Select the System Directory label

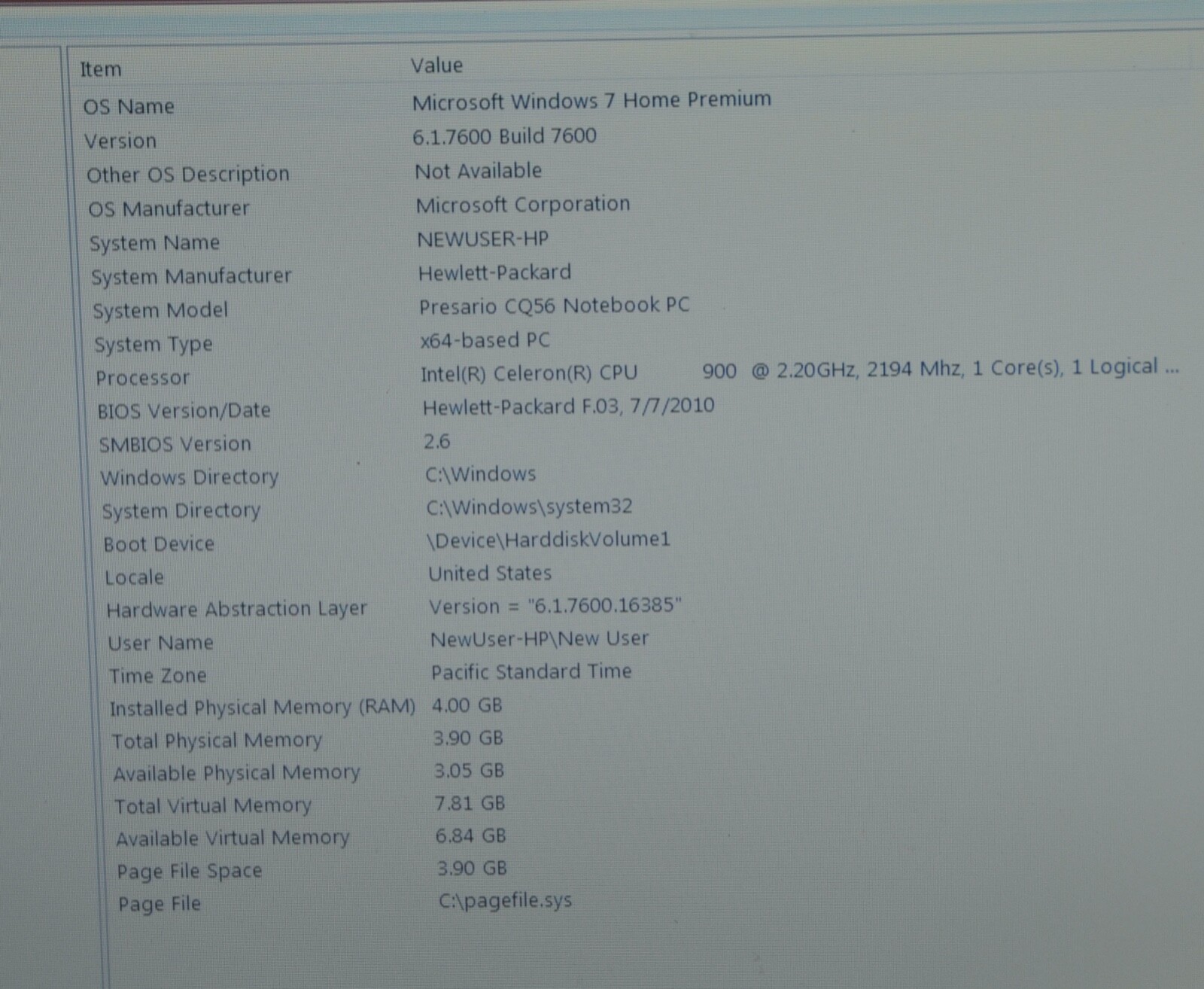tap(181, 511)
